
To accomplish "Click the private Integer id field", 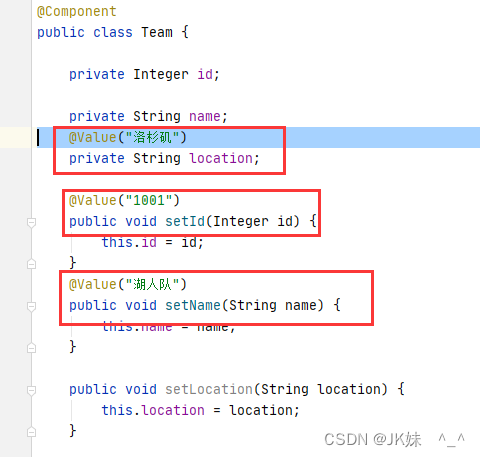I will tap(144, 74).
